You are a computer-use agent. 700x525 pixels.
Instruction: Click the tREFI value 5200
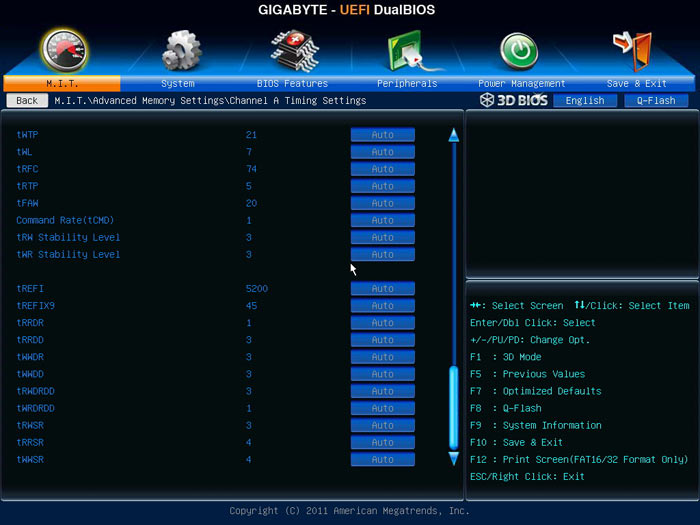click(257, 288)
